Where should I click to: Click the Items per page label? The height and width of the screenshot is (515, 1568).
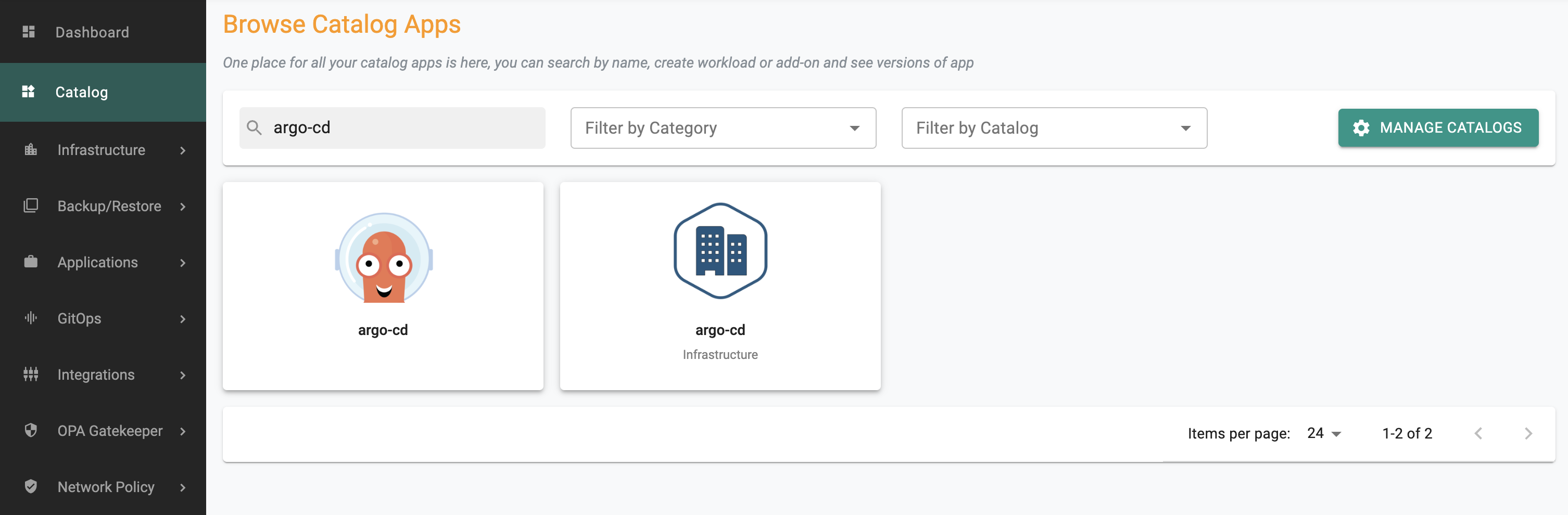point(1238,433)
